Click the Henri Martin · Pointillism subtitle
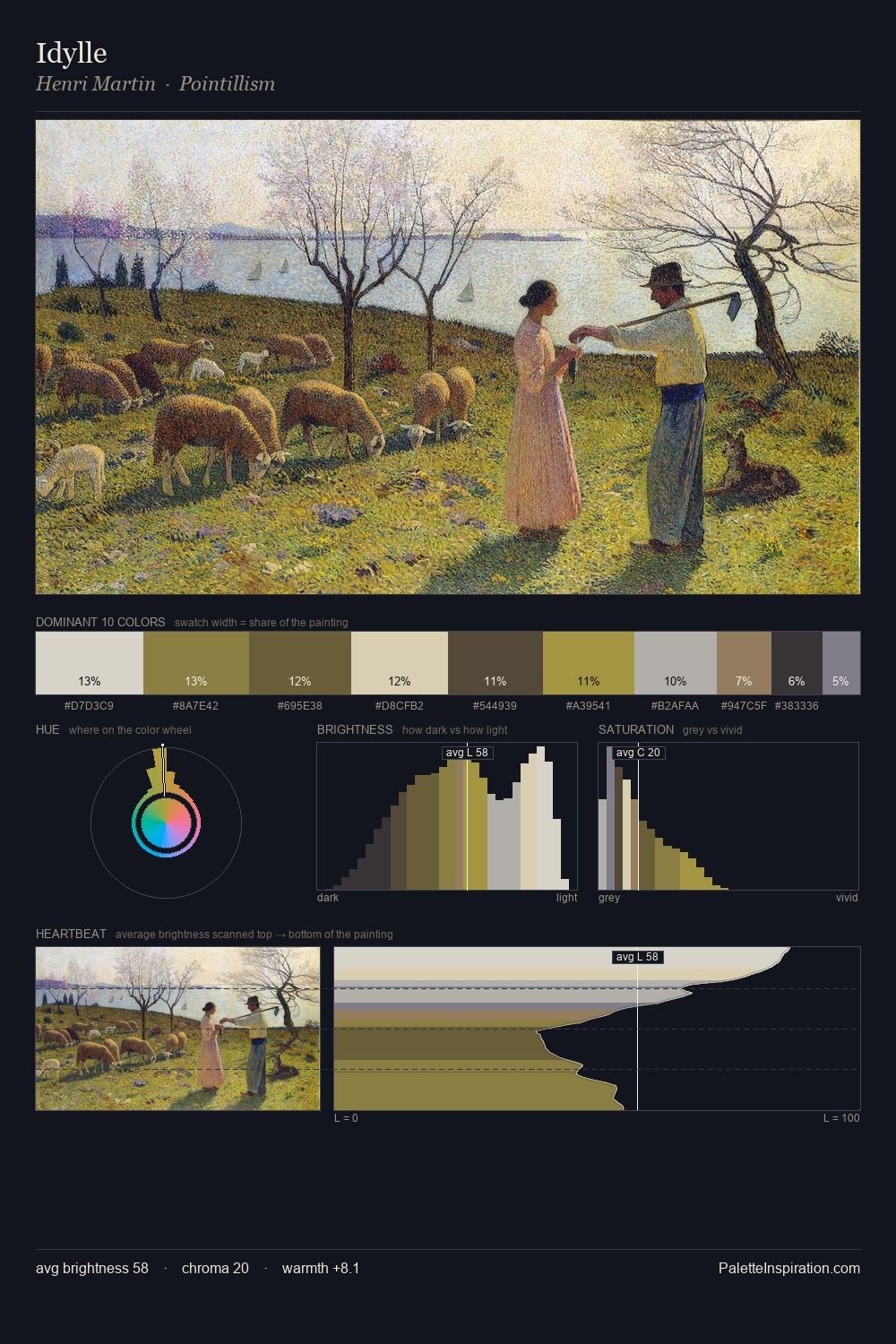The height and width of the screenshot is (1344, 896). tap(155, 83)
